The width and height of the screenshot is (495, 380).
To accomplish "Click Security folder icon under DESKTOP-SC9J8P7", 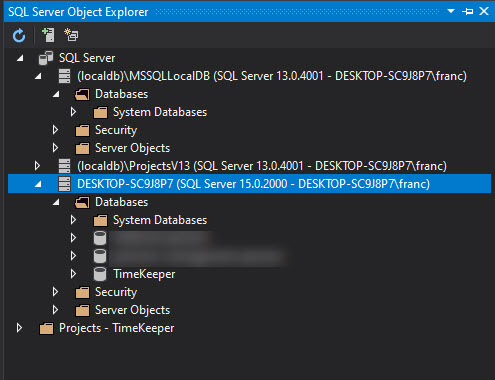I will point(82,292).
